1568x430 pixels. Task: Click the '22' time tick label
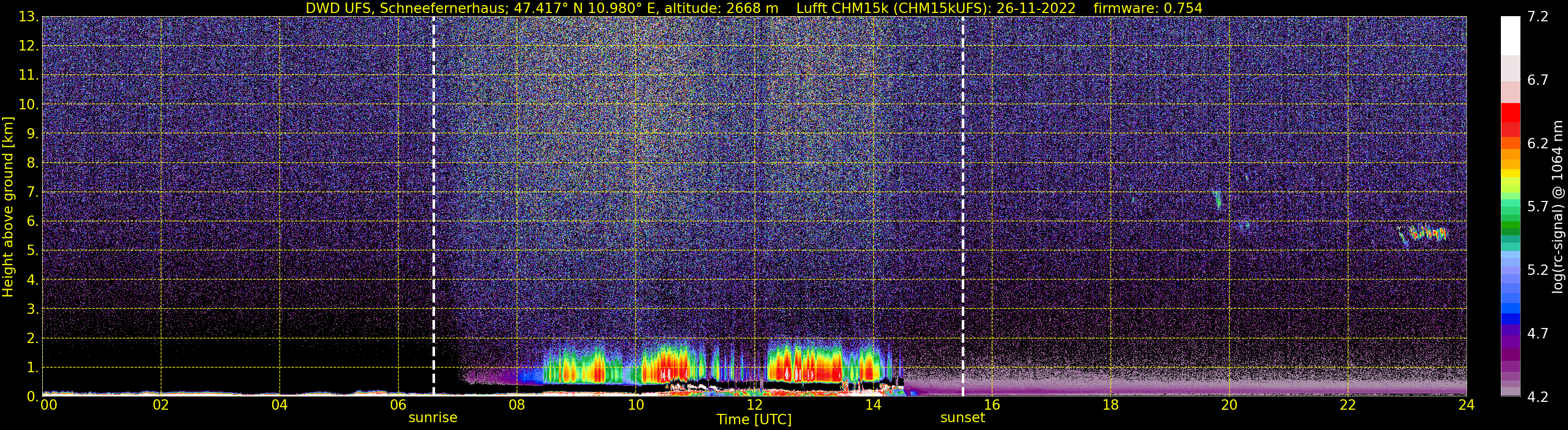tap(1348, 405)
